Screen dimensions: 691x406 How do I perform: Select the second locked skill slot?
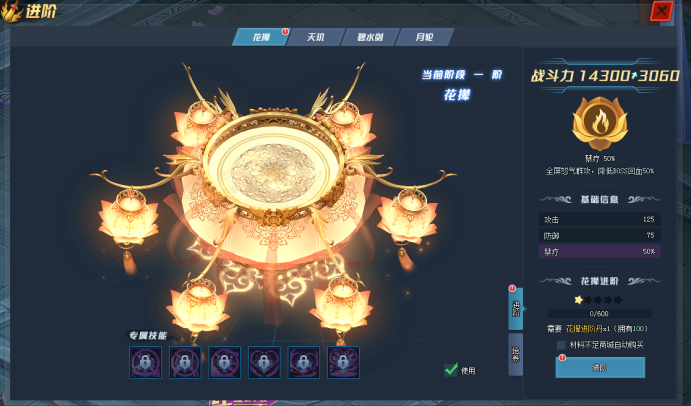point(185,362)
